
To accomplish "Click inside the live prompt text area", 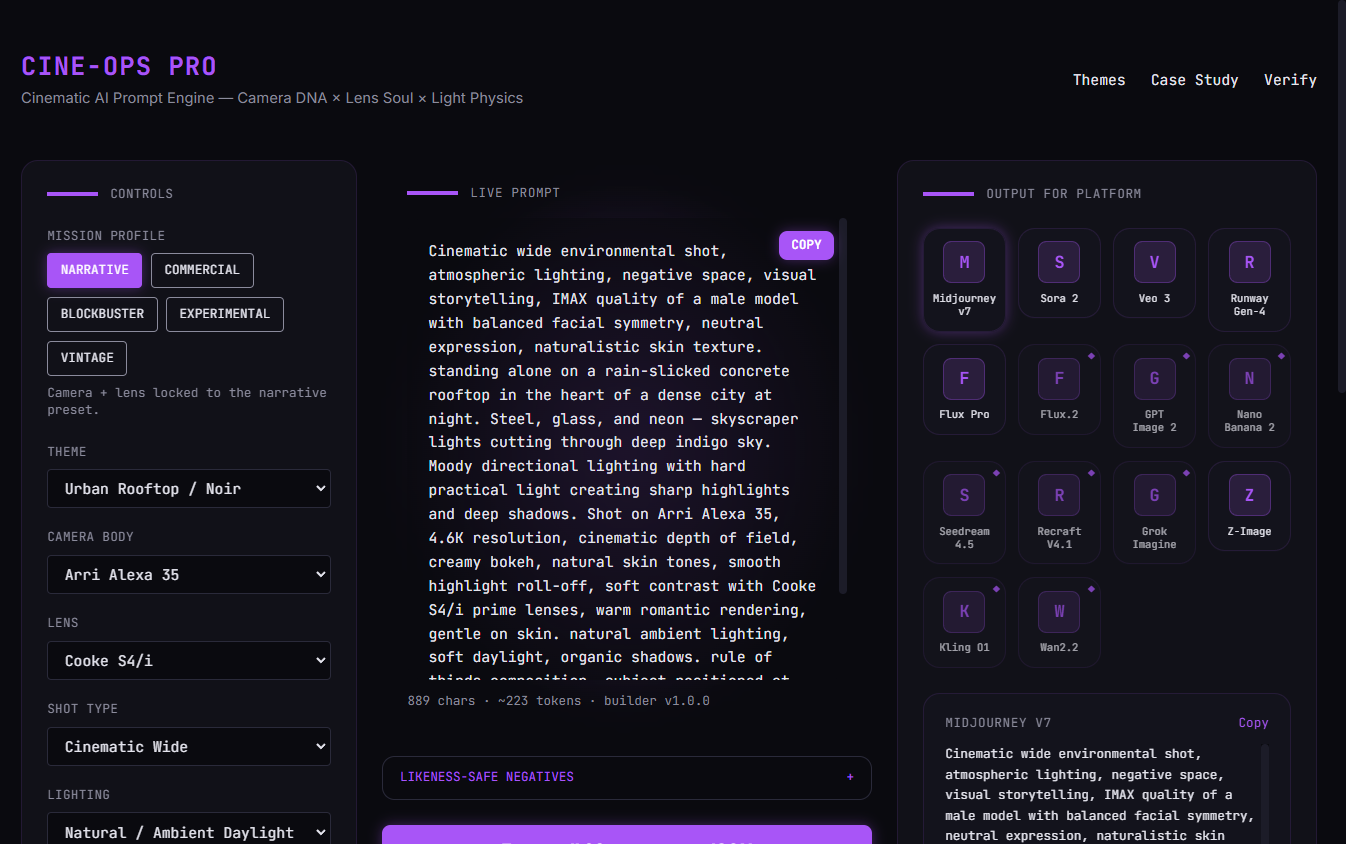I will point(622,450).
